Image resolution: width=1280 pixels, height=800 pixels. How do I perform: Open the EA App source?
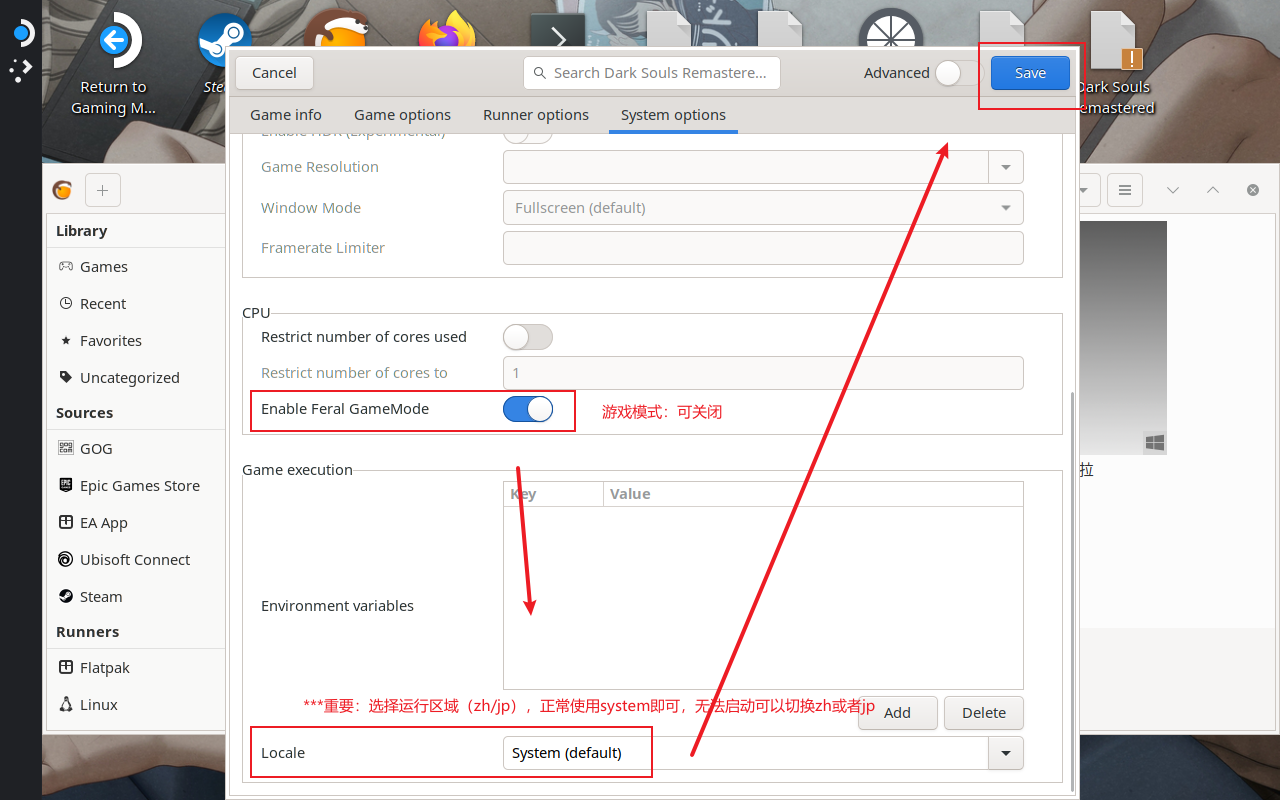coord(103,523)
